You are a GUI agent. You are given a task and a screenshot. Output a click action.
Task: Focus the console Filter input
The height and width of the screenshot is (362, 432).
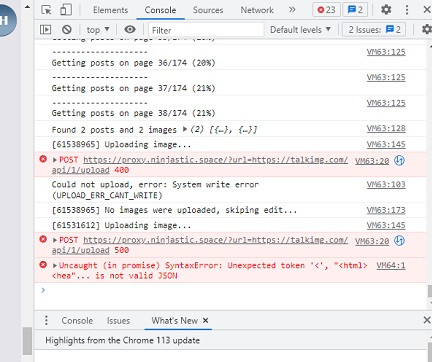click(206, 30)
